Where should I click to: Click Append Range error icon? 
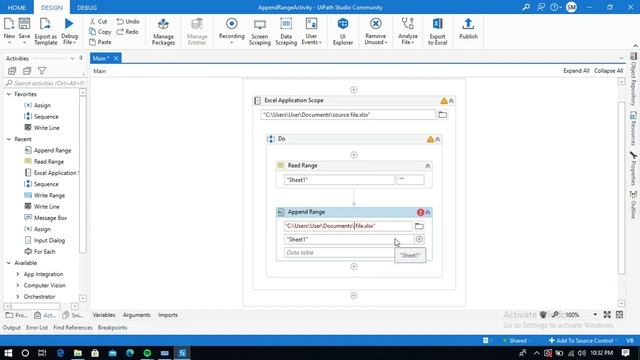pyautogui.click(x=420, y=212)
